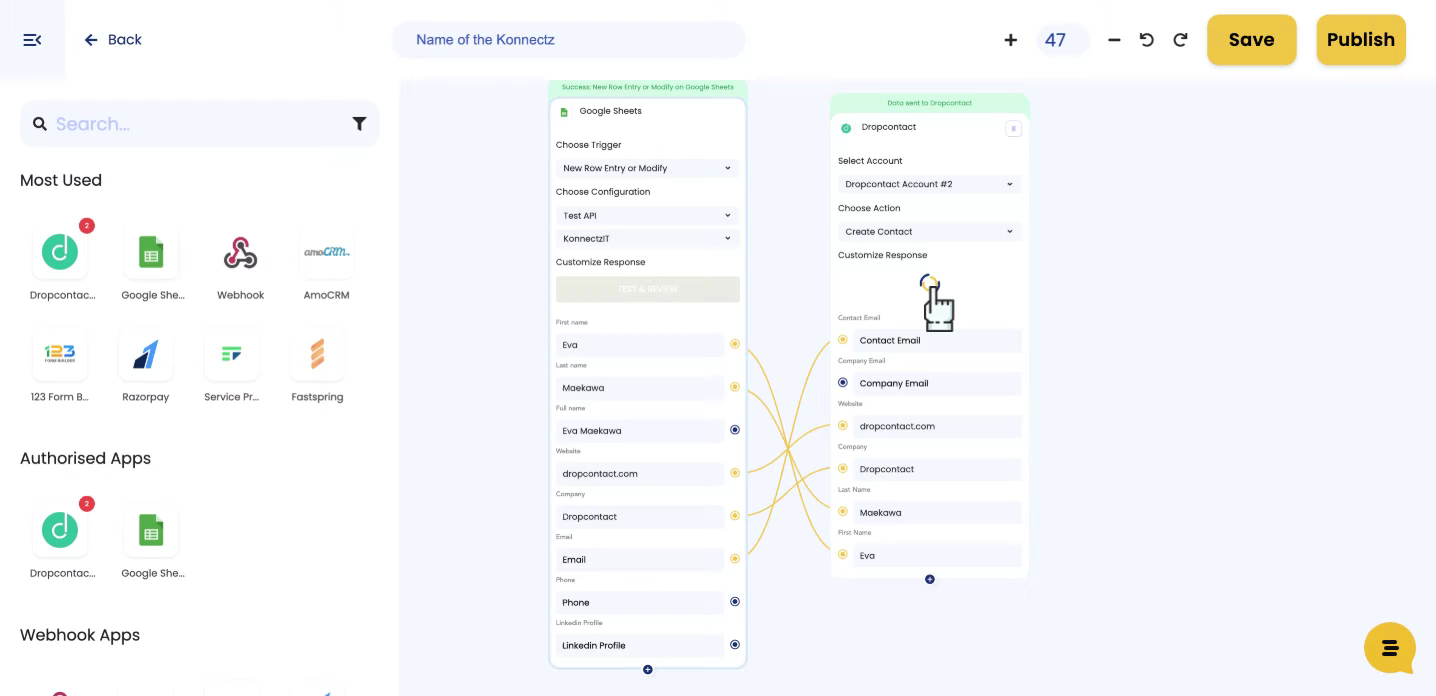
Task: Open the Dropcontact node options icon
Action: (x=1013, y=128)
